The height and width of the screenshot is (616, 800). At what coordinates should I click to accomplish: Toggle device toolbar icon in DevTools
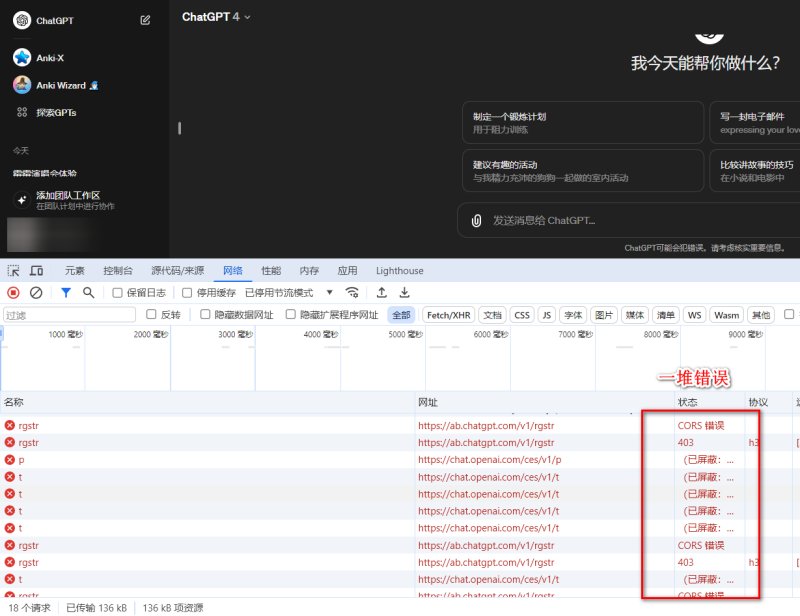(36, 270)
